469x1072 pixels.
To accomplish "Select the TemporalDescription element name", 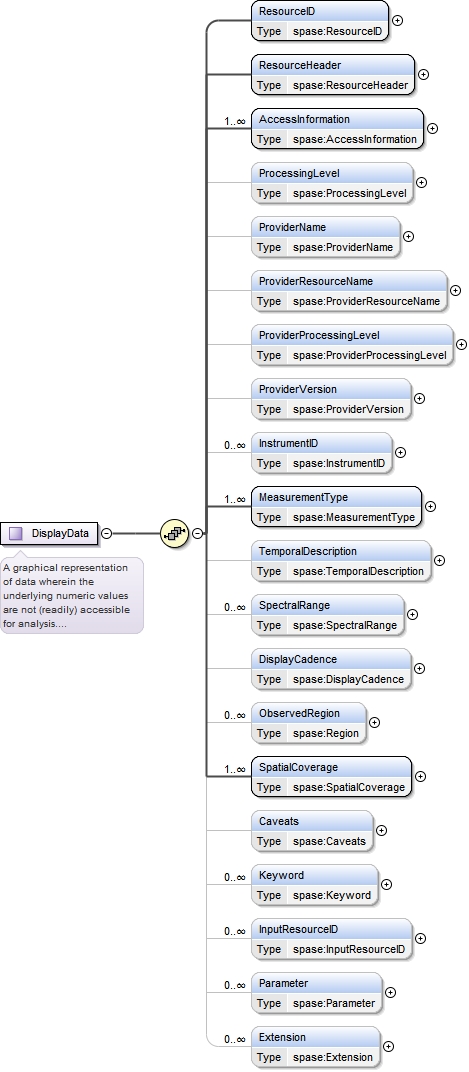I will 308,552.
